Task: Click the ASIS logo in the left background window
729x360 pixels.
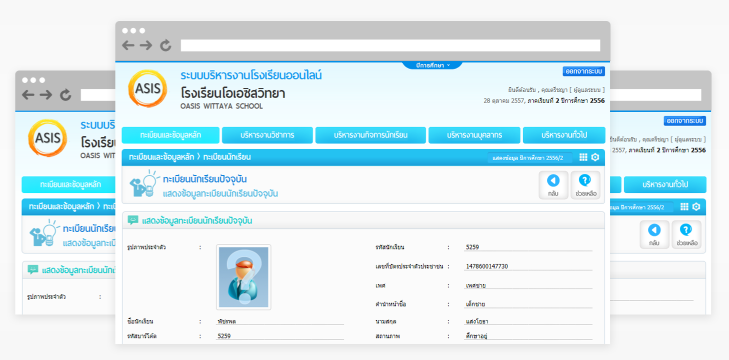Action: coord(47,138)
